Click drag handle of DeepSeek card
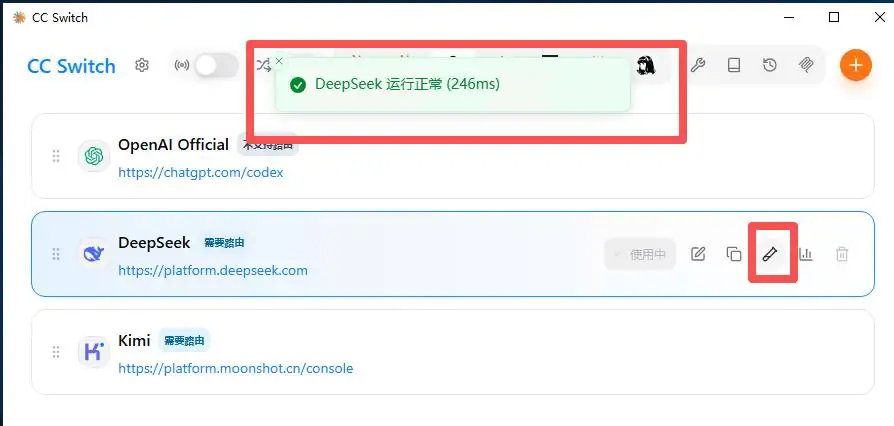Viewport: 894px width, 426px height. [56, 254]
